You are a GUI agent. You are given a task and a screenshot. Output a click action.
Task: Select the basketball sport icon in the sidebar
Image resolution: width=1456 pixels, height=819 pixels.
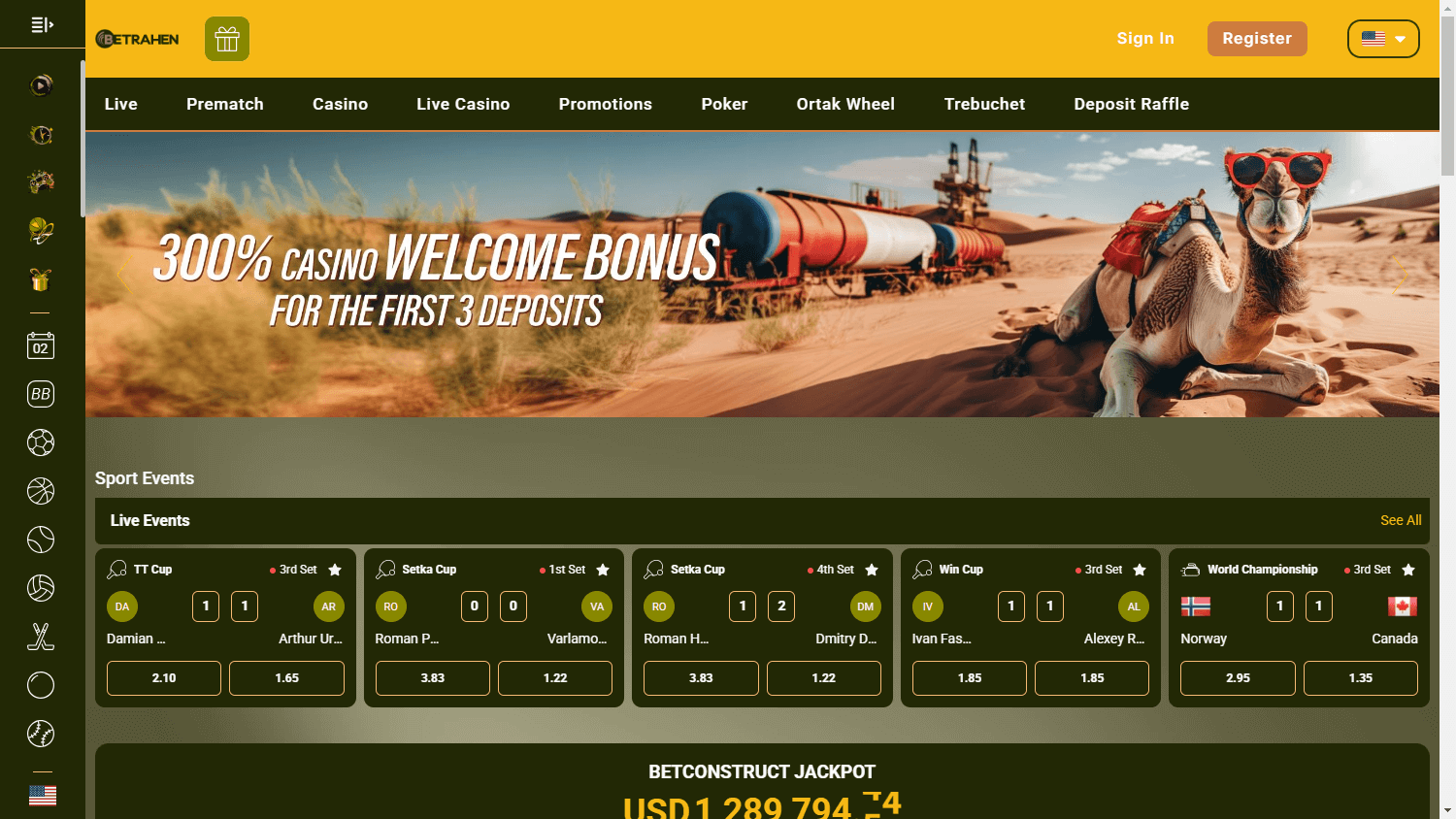[x=41, y=491]
